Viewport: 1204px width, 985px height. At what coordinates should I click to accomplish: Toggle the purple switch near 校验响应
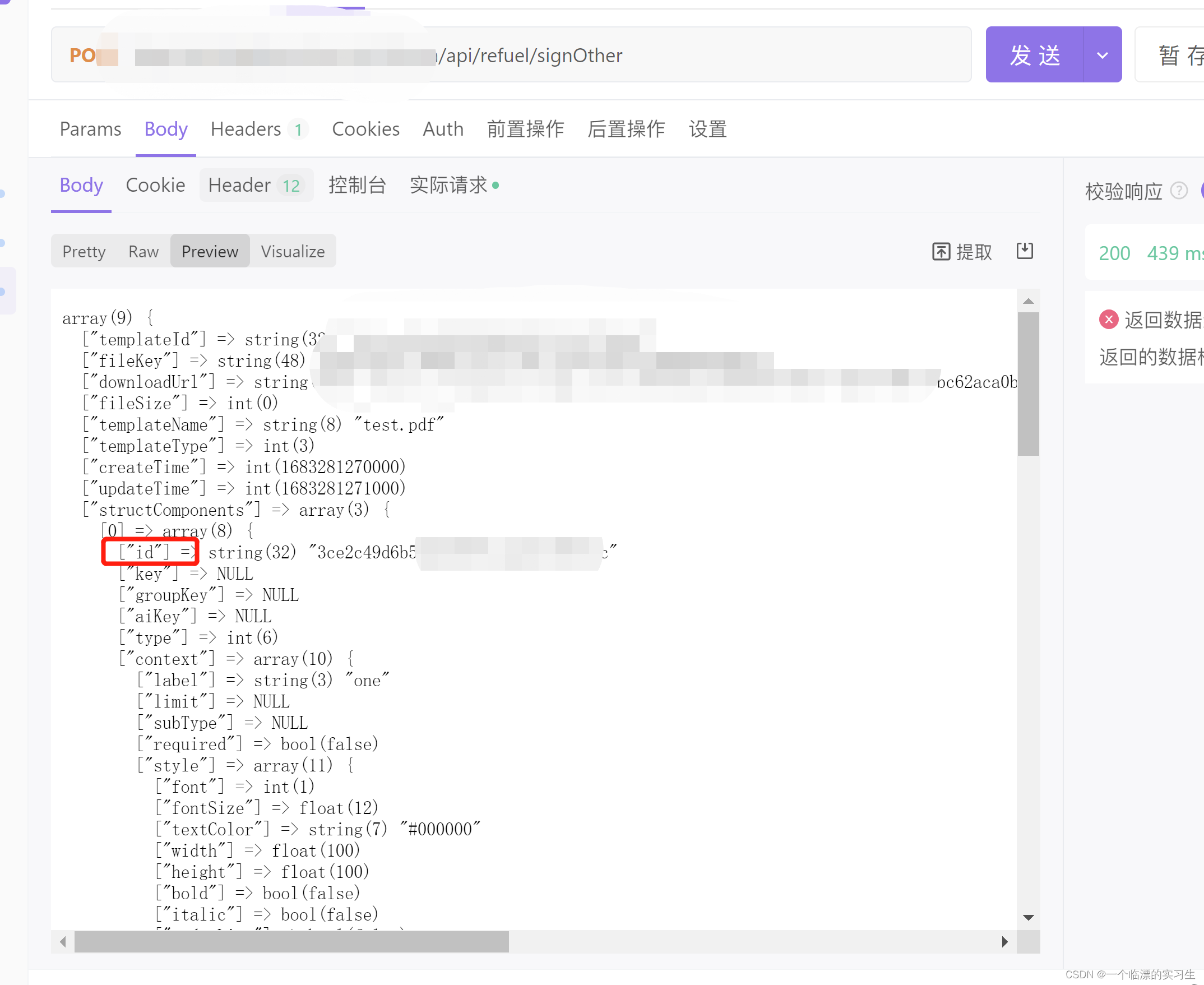[x=1201, y=191]
